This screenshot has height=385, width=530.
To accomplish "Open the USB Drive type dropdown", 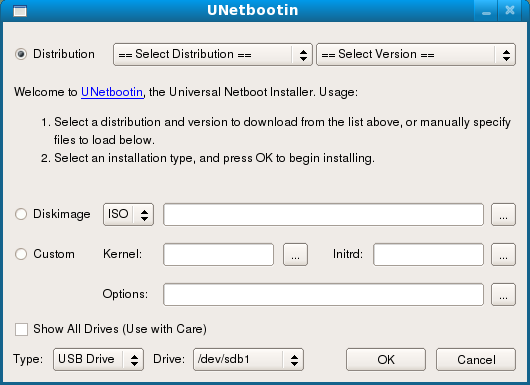I will point(98,359).
